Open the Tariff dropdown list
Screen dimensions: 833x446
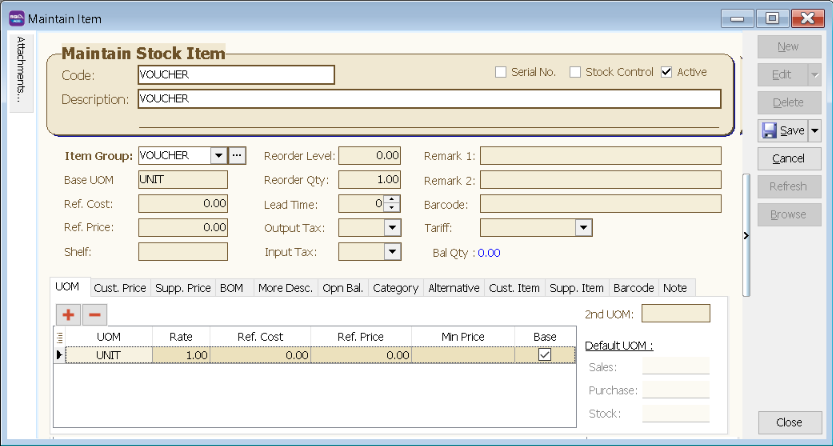tap(584, 227)
